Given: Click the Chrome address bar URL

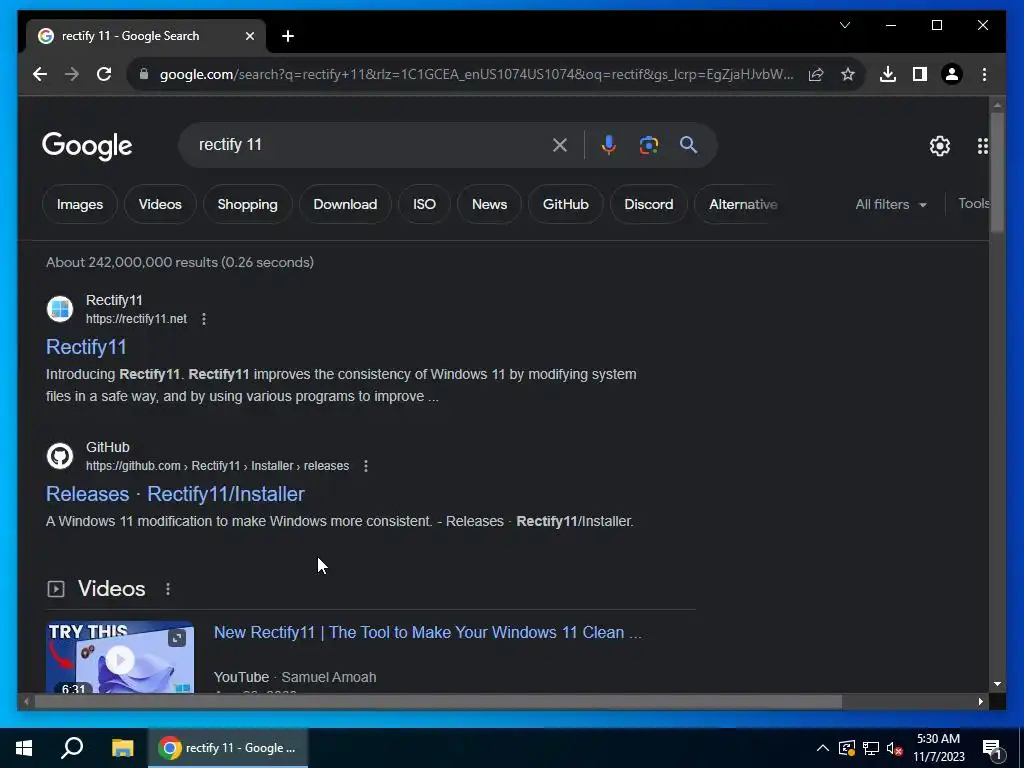Looking at the screenshot, I should pyautogui.click(x=477, y=74).
